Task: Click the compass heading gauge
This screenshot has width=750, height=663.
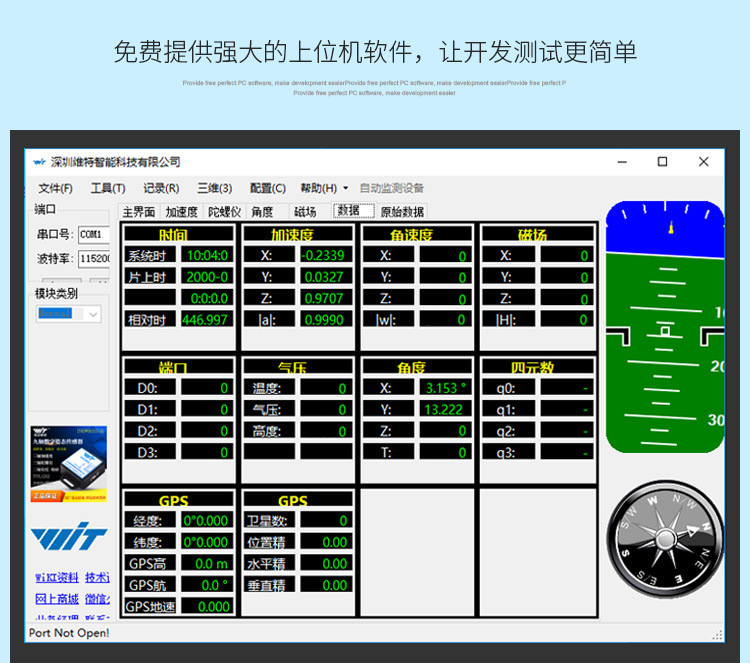Action: 665,539
